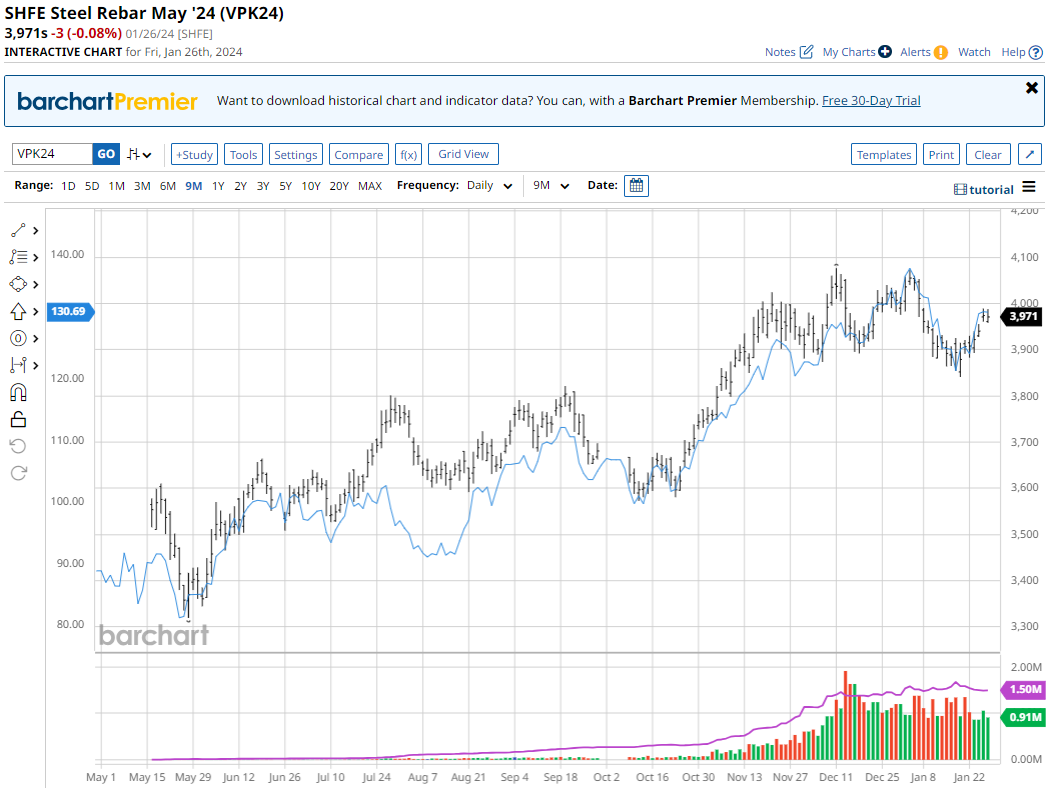
Task: Click the Alerts exclamation icon
Action: click(x=940, y=52)
